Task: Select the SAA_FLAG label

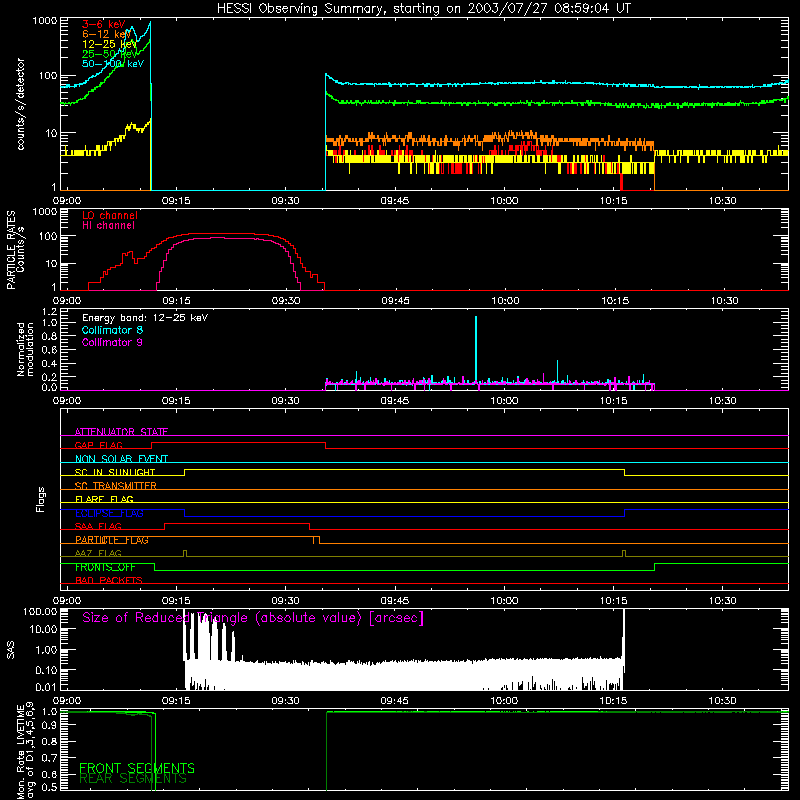Action: 98,526
